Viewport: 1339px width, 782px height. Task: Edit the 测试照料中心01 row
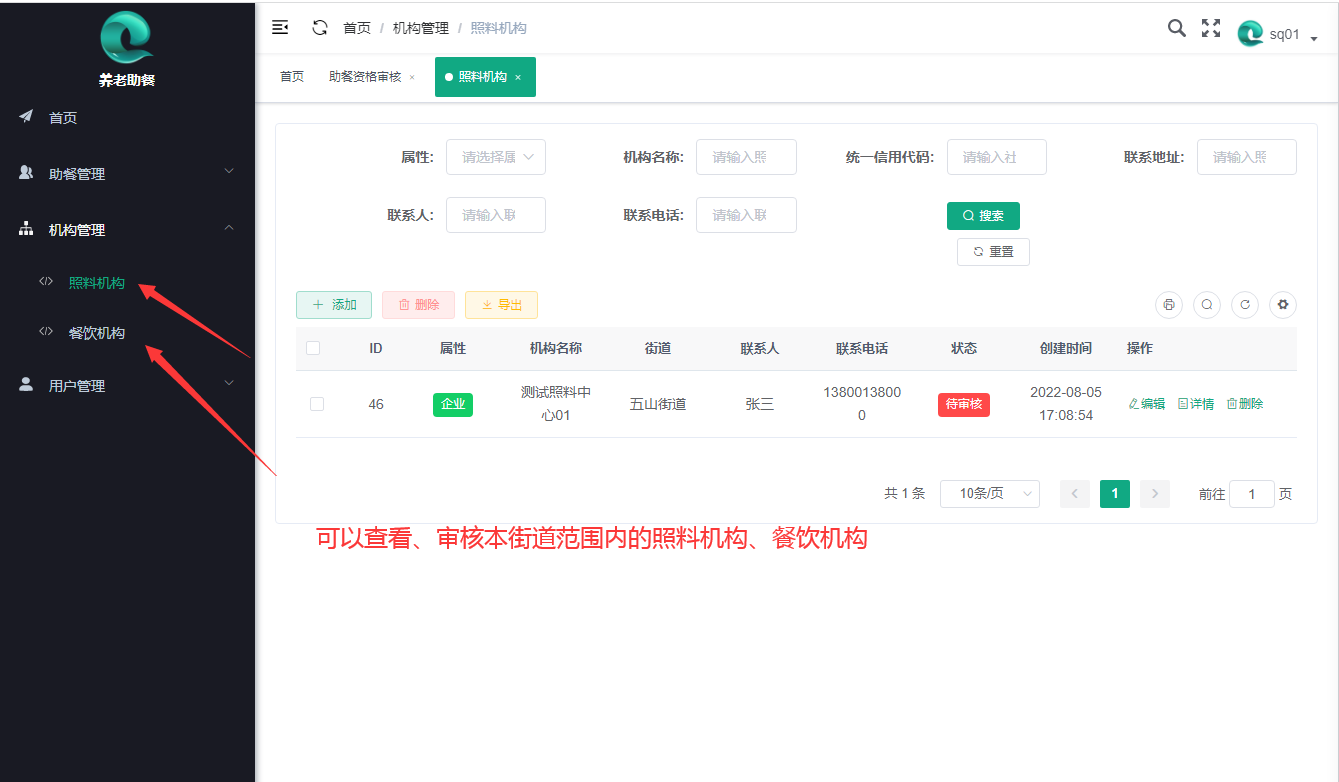click(1146, 404)
